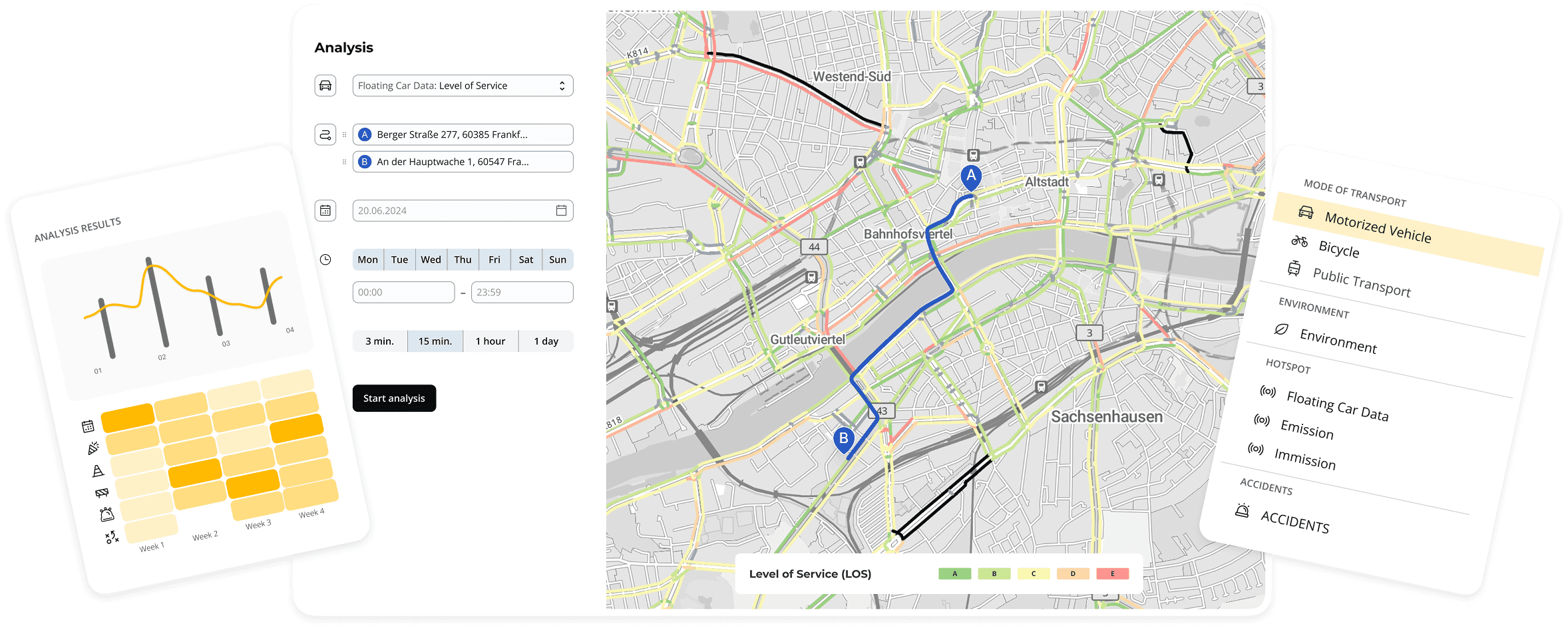The height and width of the screenshot is (628, 1568).
Task: Open the Floating Car Data analysis type dropdown
Action: tap(462, 85)
